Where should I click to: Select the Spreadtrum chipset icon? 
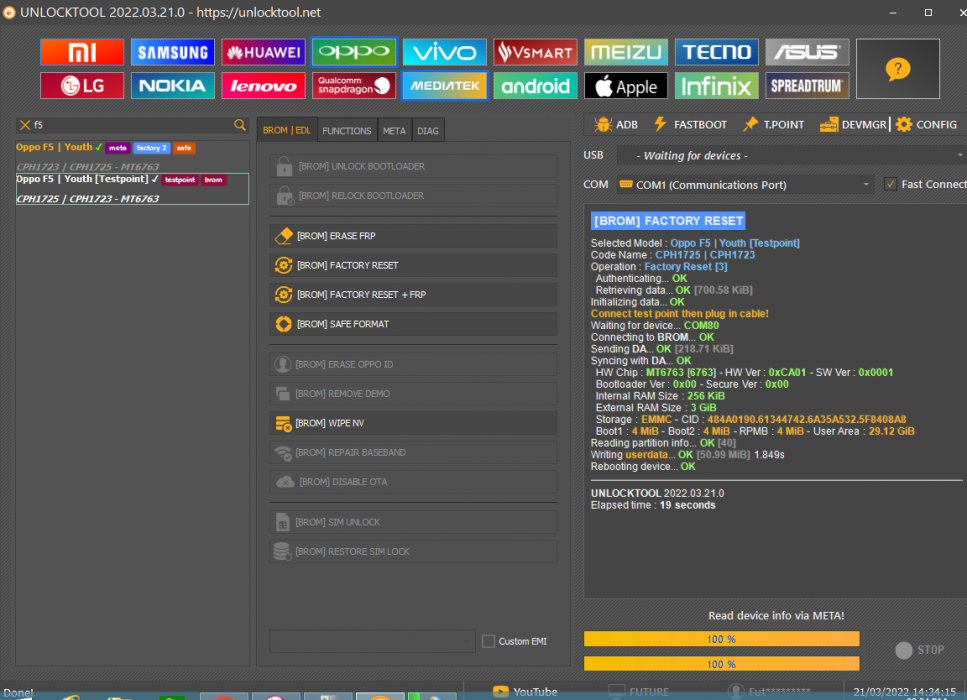click(x=807, y=86)
